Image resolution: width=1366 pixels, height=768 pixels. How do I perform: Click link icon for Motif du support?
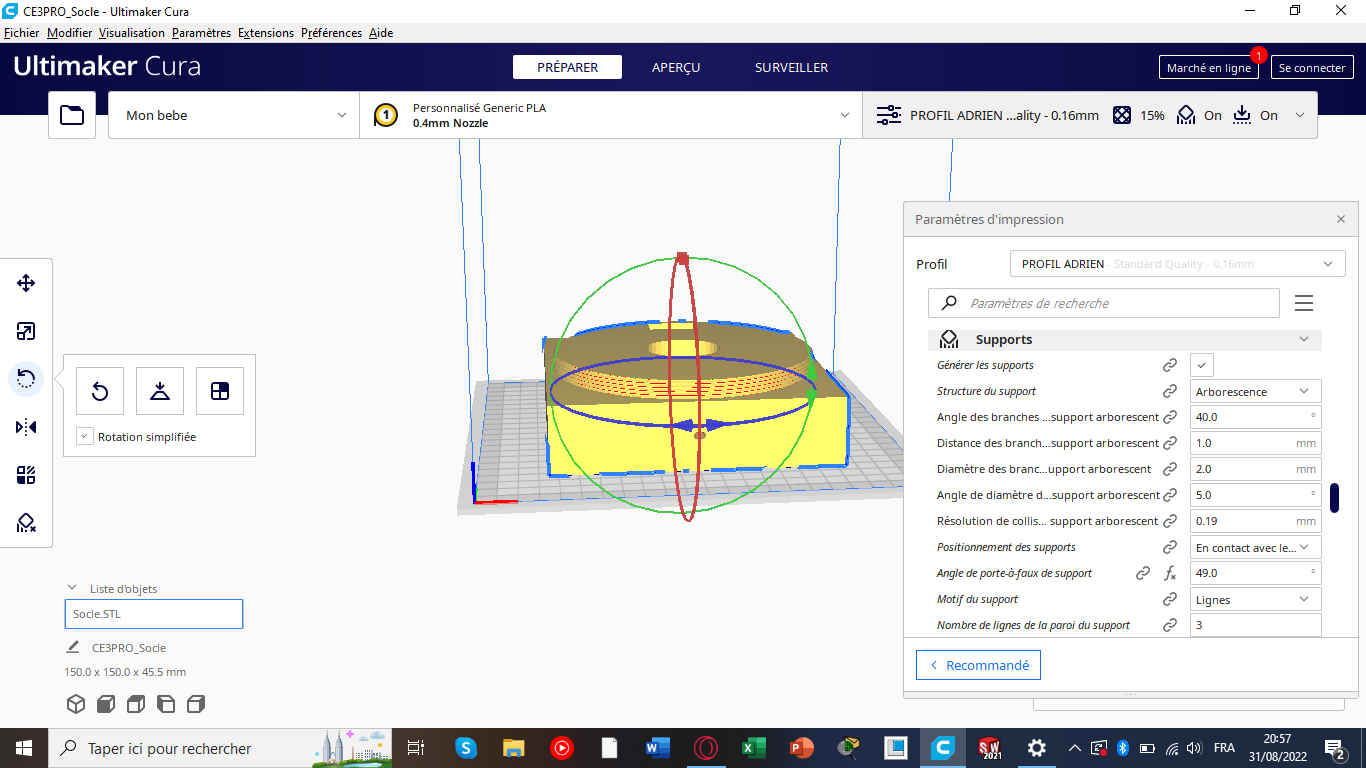tap(1169, 599)
